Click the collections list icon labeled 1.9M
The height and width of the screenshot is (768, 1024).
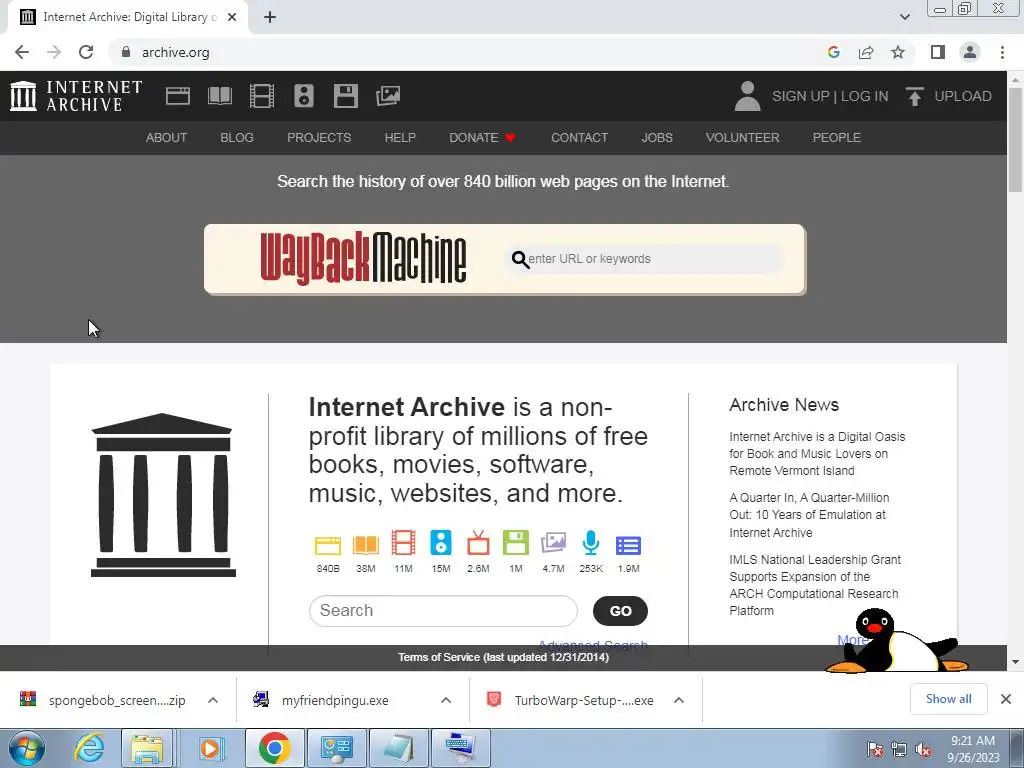(x=628, y=545)
